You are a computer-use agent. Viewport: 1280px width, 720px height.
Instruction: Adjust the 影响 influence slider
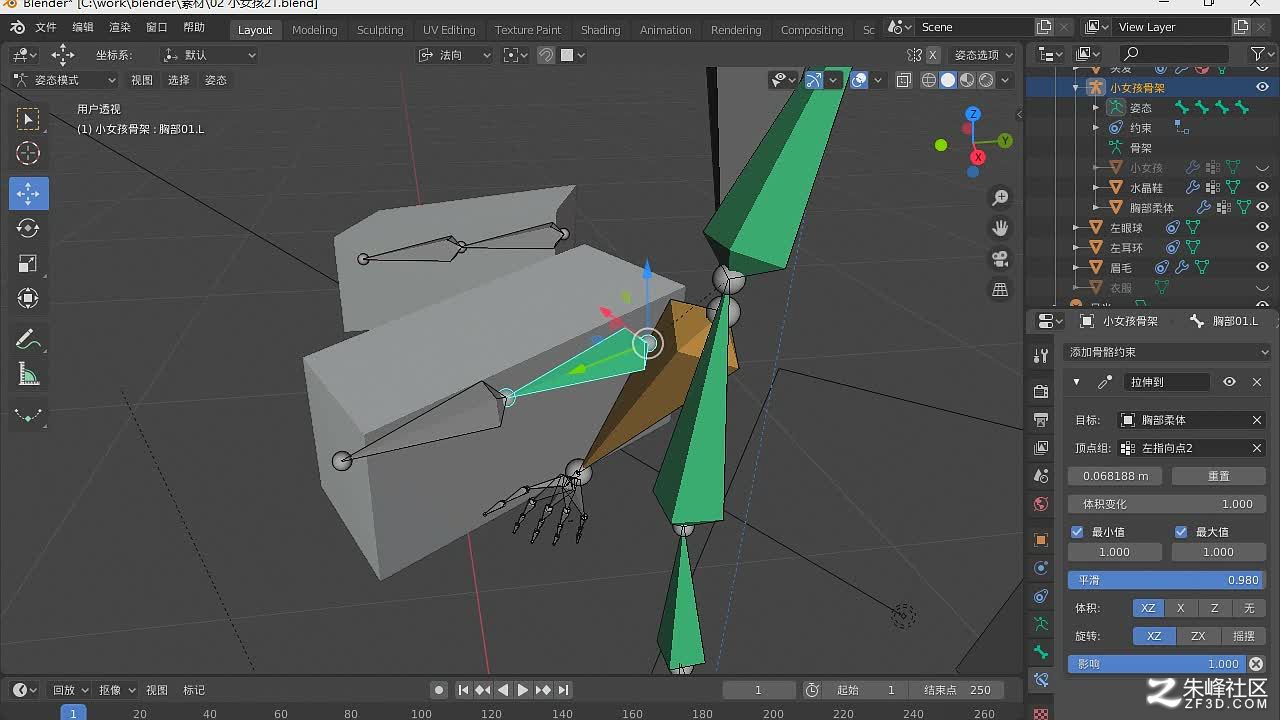pos(1157,664)
